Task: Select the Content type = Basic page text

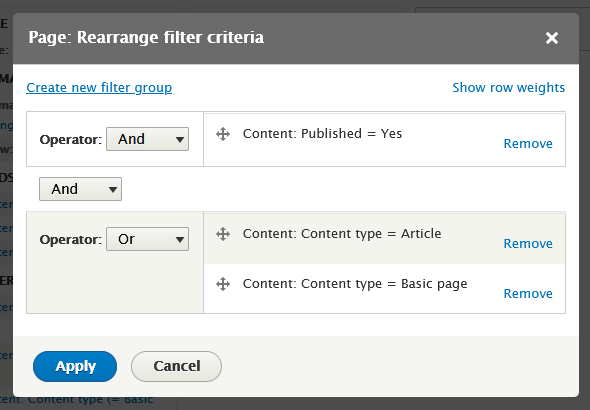Action: click(x=355, y=284)
